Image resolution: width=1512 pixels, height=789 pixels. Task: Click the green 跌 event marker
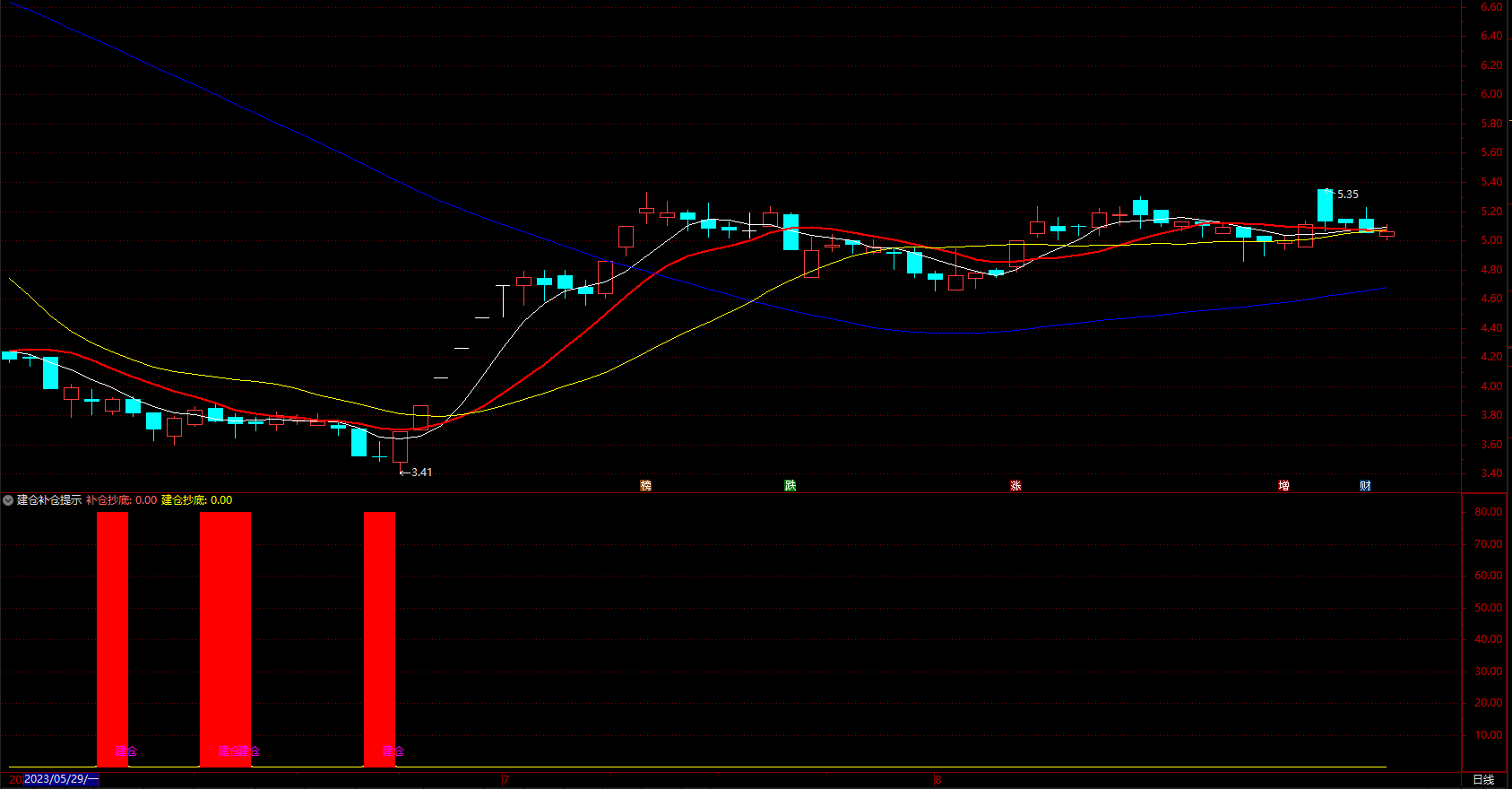point(790,485)
